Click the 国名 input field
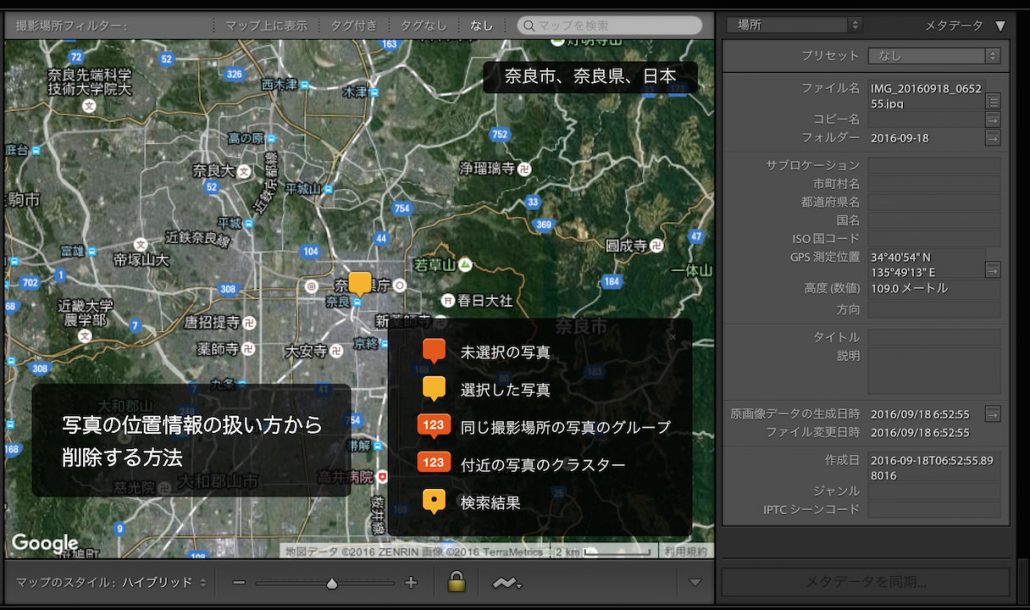 coord(934,220)
